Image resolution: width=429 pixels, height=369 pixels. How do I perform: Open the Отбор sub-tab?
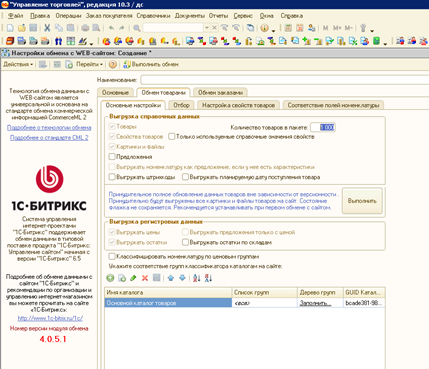point(181,105)
